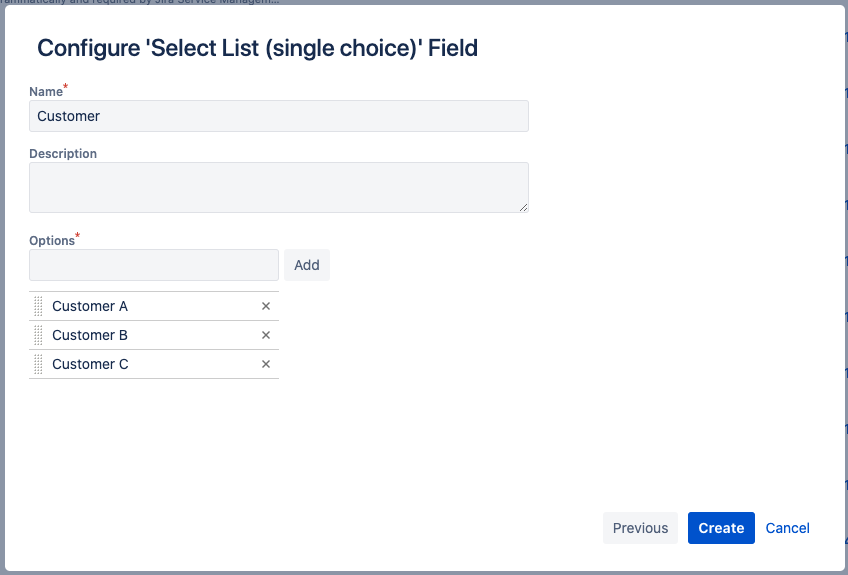Go back with the Previous button
Viewport: 848px width, 575px height.
pyautogui.click(x=640, y=528)
